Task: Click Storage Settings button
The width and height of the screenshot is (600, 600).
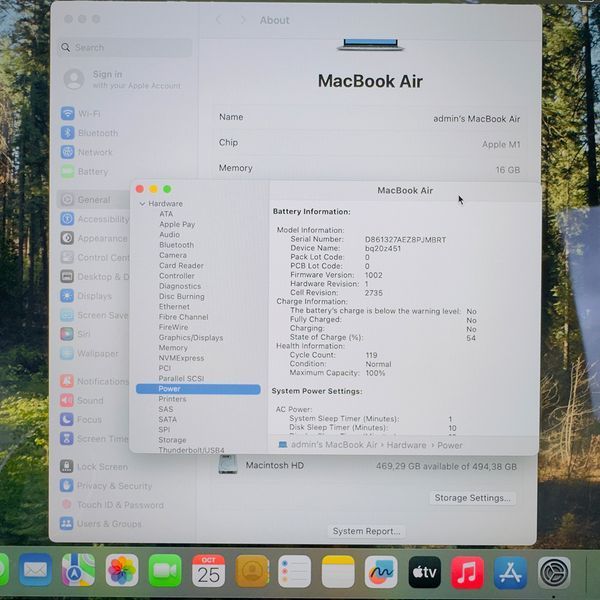Action: (473, 498)
